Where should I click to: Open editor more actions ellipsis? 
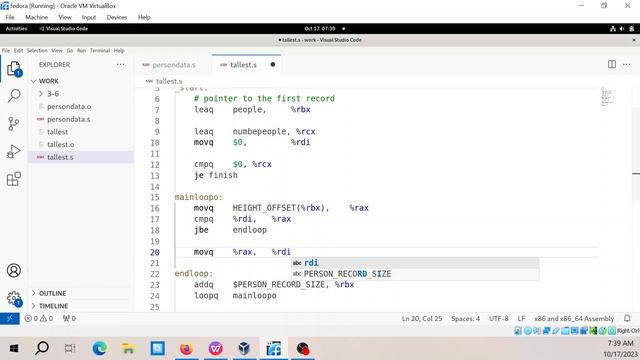627,64
